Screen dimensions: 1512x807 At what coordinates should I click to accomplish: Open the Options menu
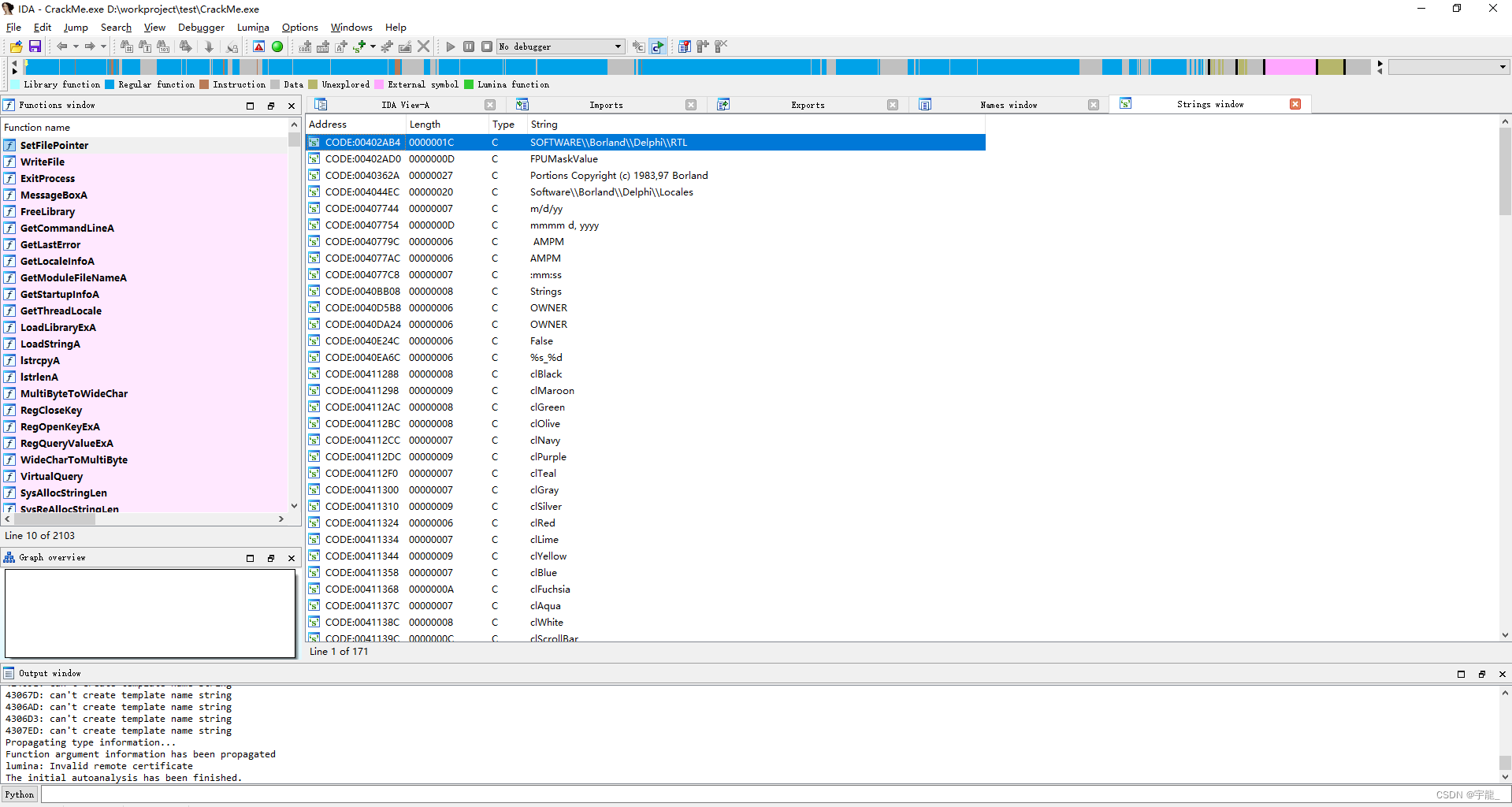coord(300,27)
